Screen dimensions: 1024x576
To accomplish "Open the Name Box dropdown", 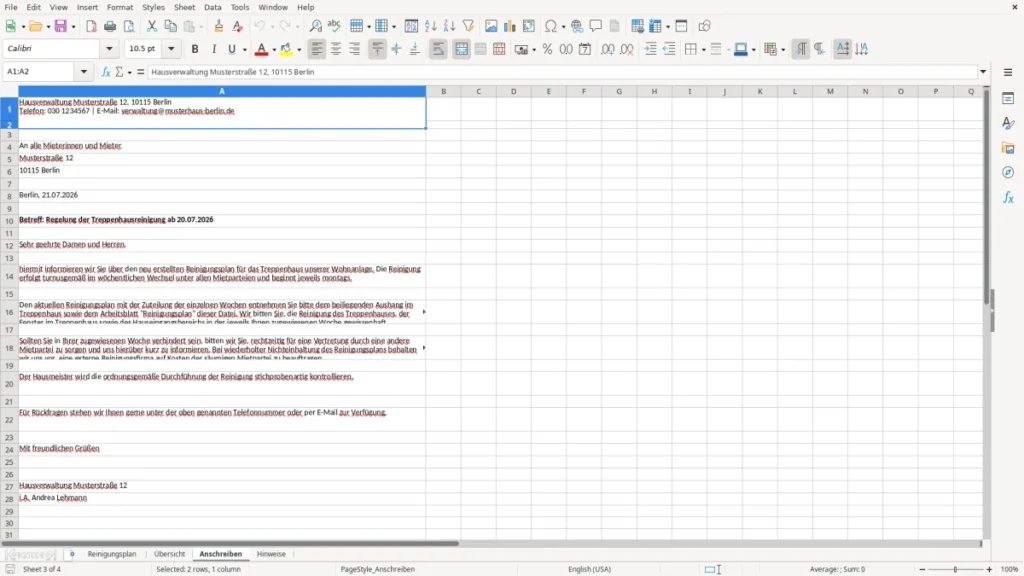I will 84,72.
